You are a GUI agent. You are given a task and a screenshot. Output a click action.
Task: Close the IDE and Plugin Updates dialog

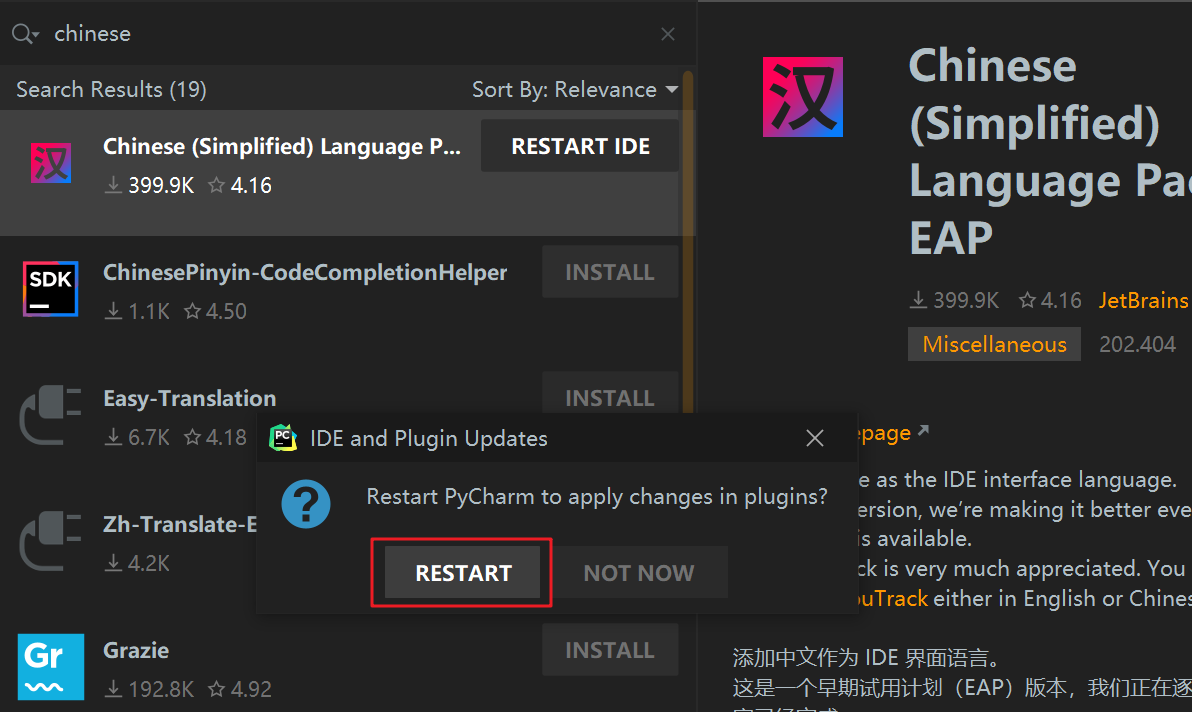click(x=815, y=438)
